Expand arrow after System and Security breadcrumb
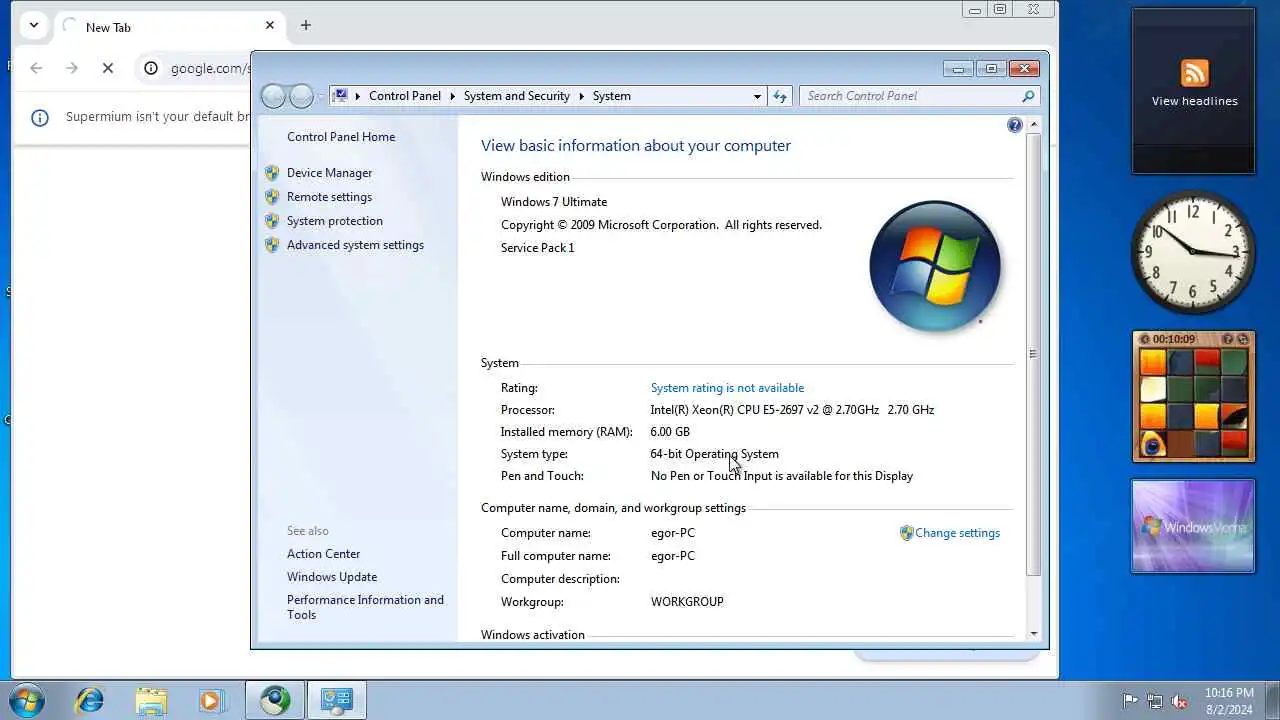 pyautogui.click(x=581, y=96)
